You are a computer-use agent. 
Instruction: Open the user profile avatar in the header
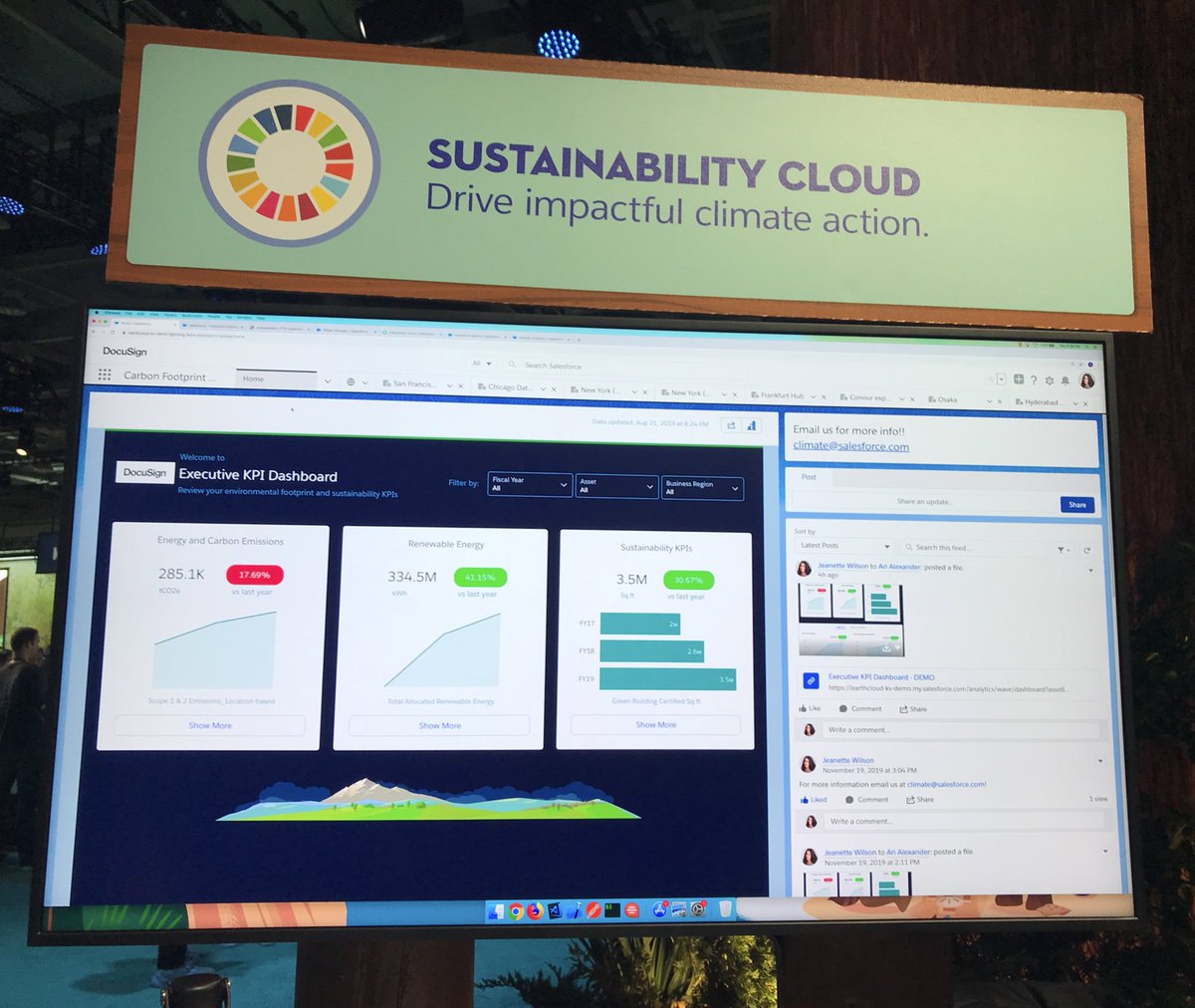pos(1087,381)
